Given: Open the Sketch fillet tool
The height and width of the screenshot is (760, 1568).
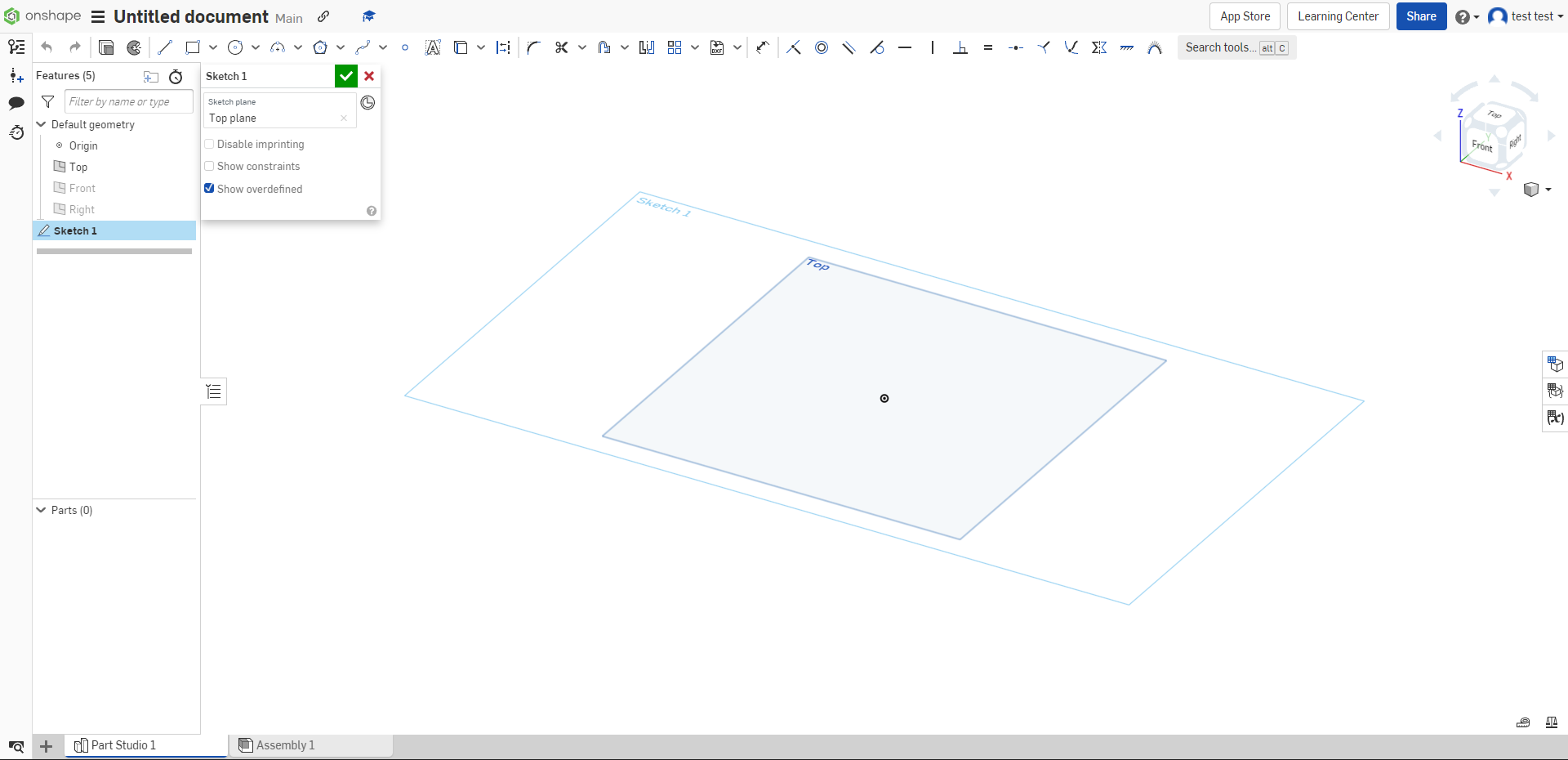Looking at the screenshot, I should click(x=532, y=47).
